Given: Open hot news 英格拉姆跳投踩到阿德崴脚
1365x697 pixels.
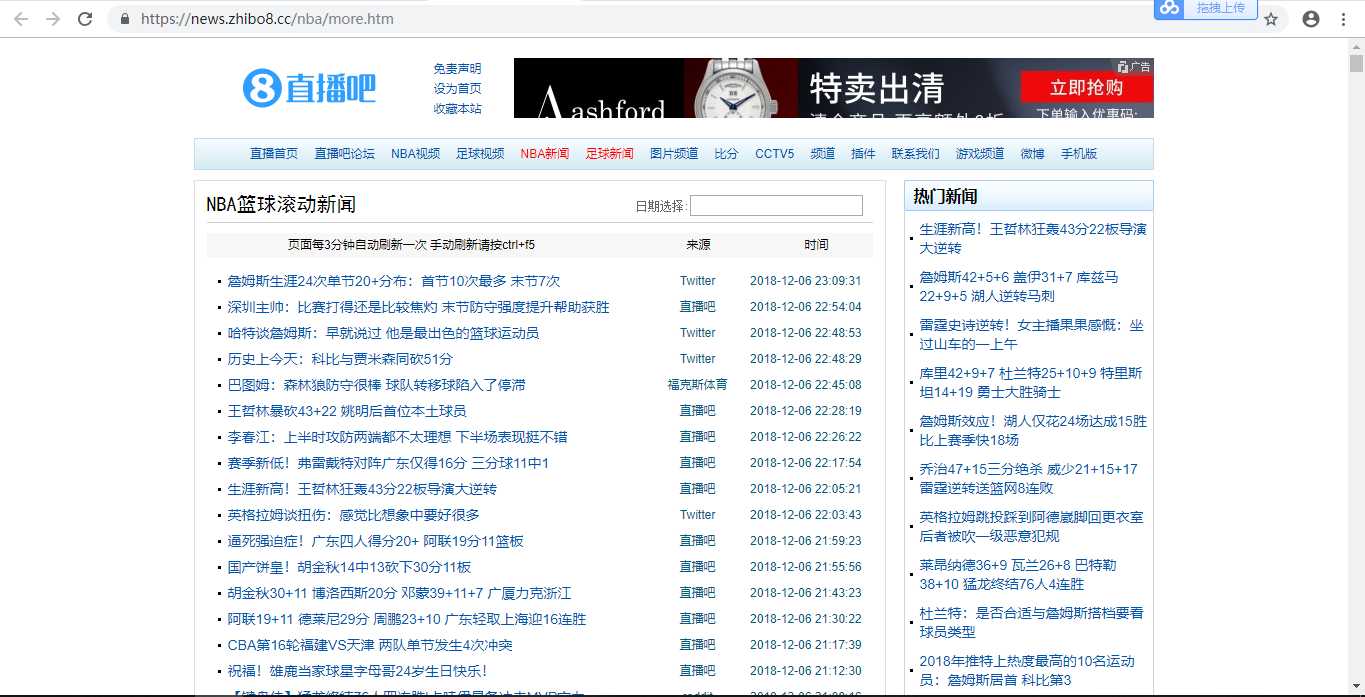Looking at the screenshot, I should pyautogui.click(x=1032, y=526).
